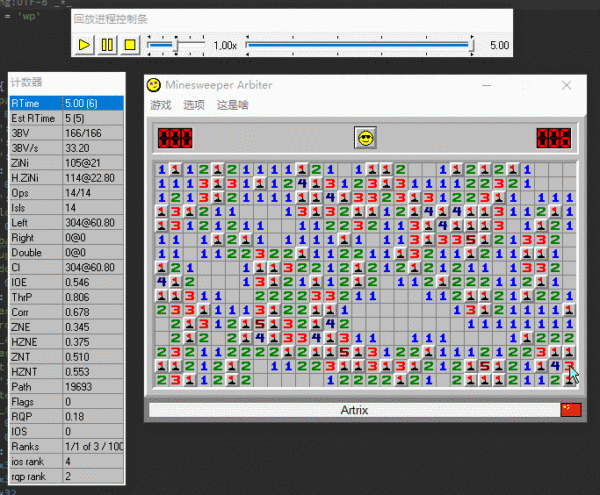This screenshot has width=600, height=495.
Task: Pause the replay with the pause button
Action: pos(107,45)
